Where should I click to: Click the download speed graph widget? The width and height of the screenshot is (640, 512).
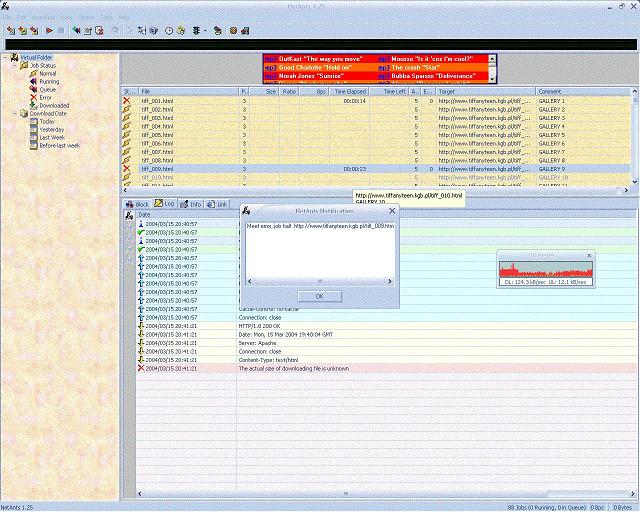click(545, 270)
